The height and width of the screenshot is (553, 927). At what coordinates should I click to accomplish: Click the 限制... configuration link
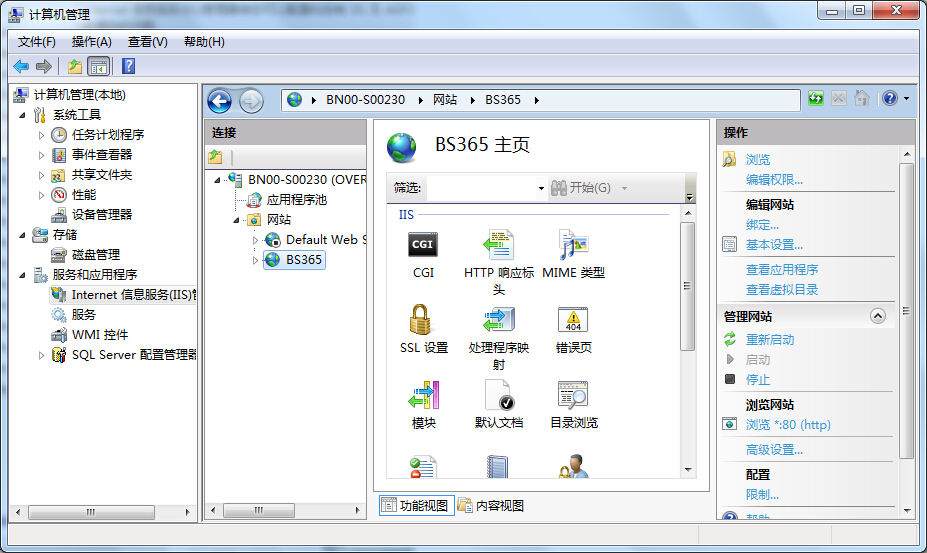[x=762, y=495]
